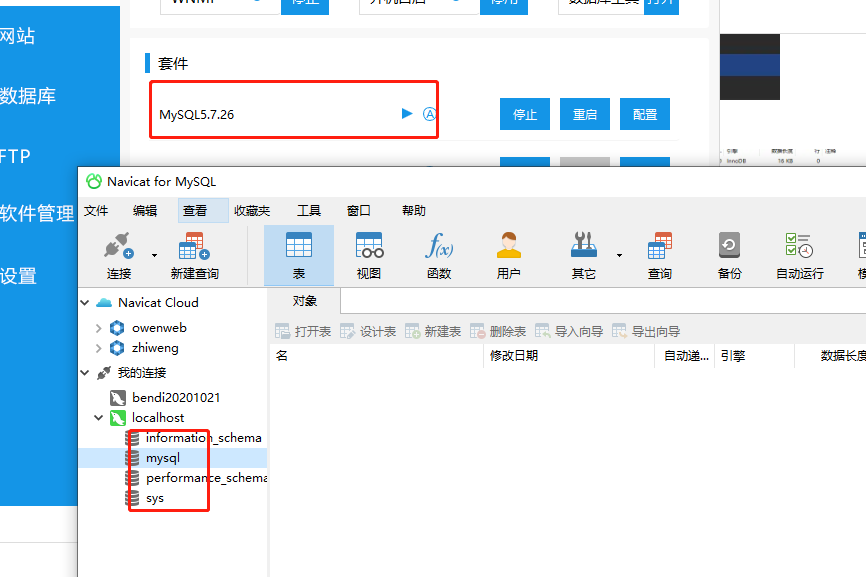Click the Navicat for MySQL title icon
The image size is (866, 577).
click(x=94, y=181)
